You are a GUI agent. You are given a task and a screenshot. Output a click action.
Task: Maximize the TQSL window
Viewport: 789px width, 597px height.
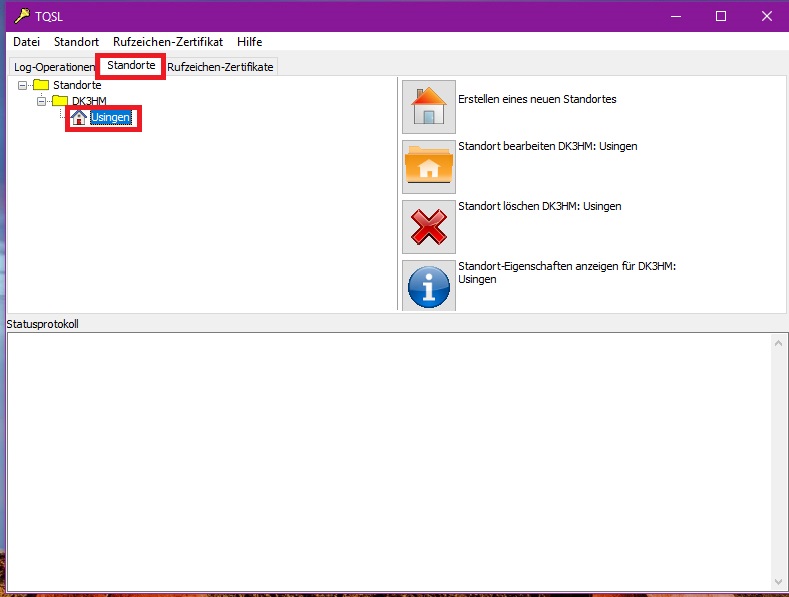721,16
